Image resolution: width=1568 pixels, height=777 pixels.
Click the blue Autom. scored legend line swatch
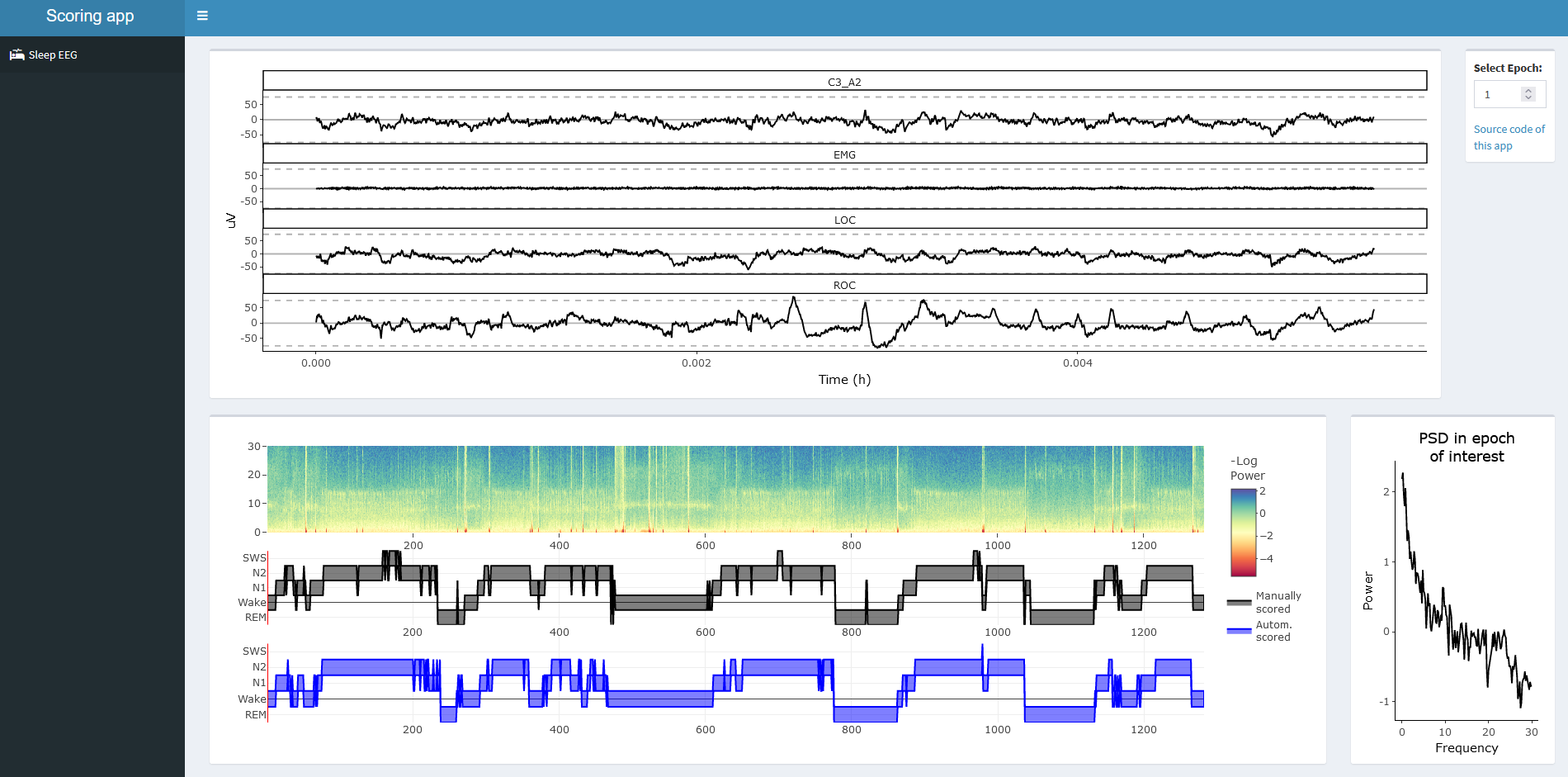point(1239,631)
